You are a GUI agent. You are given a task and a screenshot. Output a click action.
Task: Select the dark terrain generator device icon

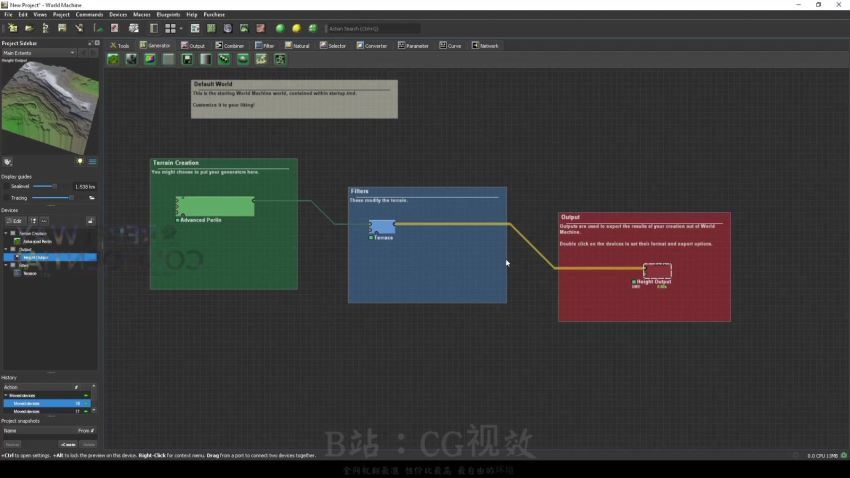pyautogui.click(x=132, y=59)
